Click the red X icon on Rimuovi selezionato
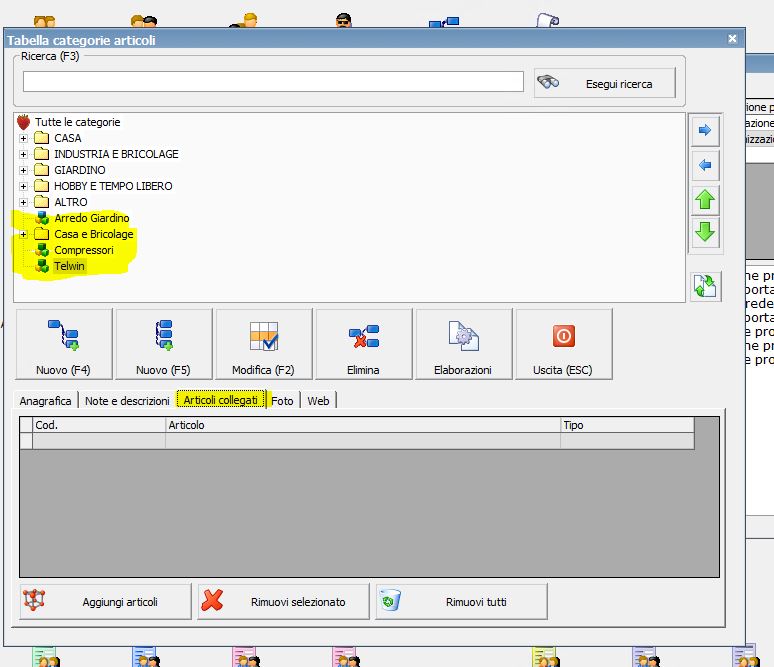Screen dimensions: 774x667 [x=212, y=601]
